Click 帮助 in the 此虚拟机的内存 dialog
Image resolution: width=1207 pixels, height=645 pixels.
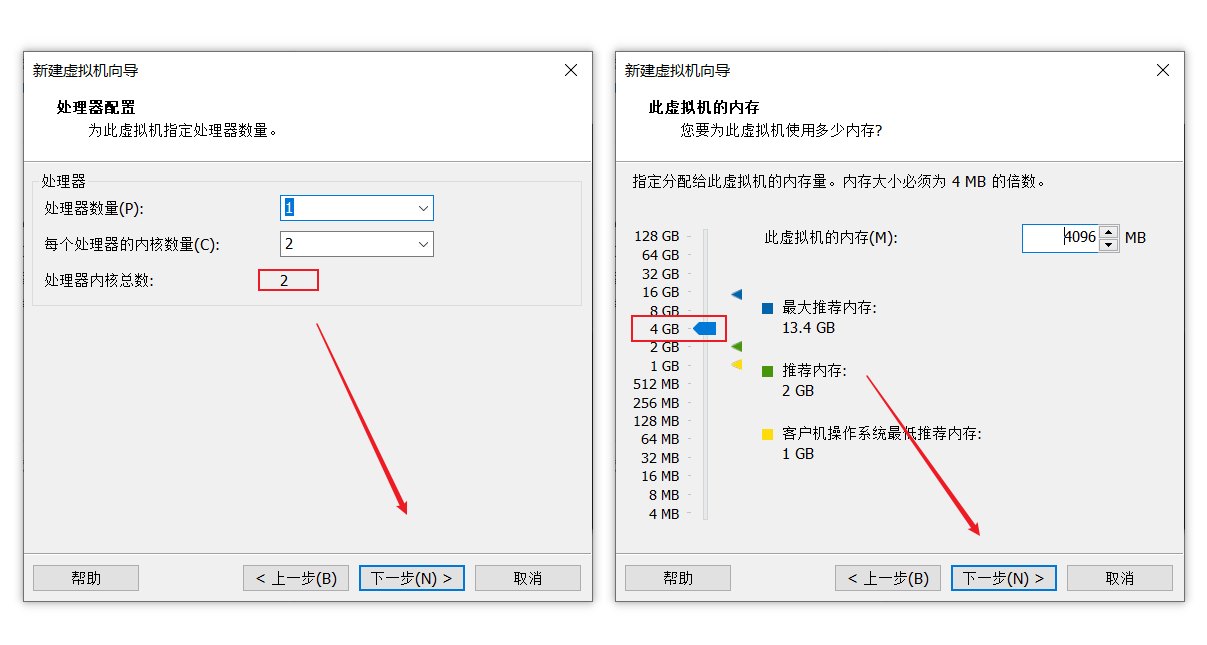click(678, 578)
